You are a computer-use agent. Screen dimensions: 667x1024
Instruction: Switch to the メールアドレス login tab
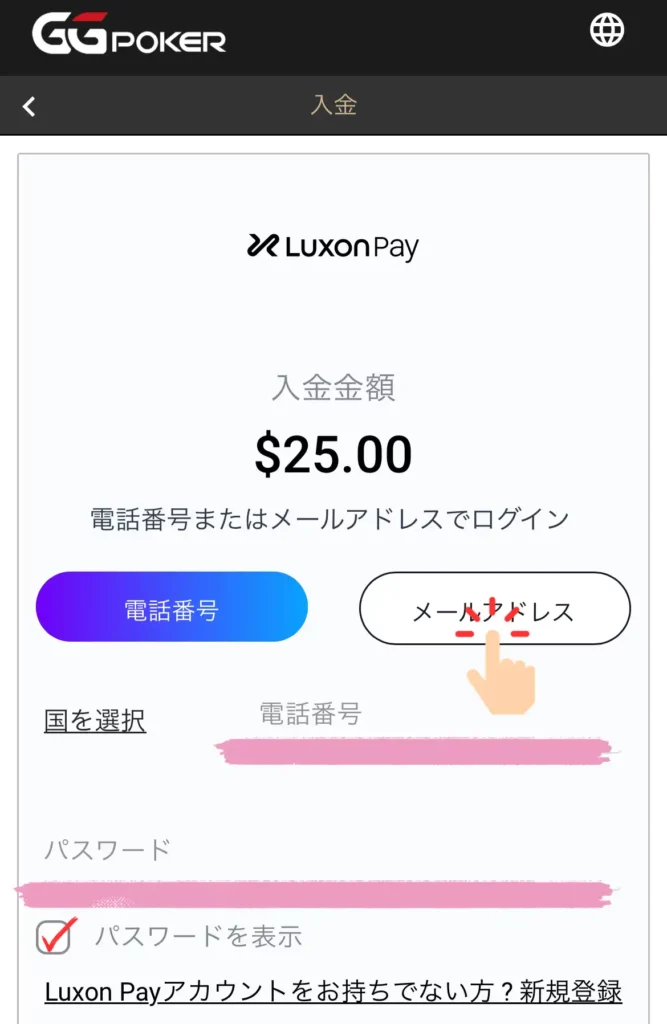[x=495, y=608]
